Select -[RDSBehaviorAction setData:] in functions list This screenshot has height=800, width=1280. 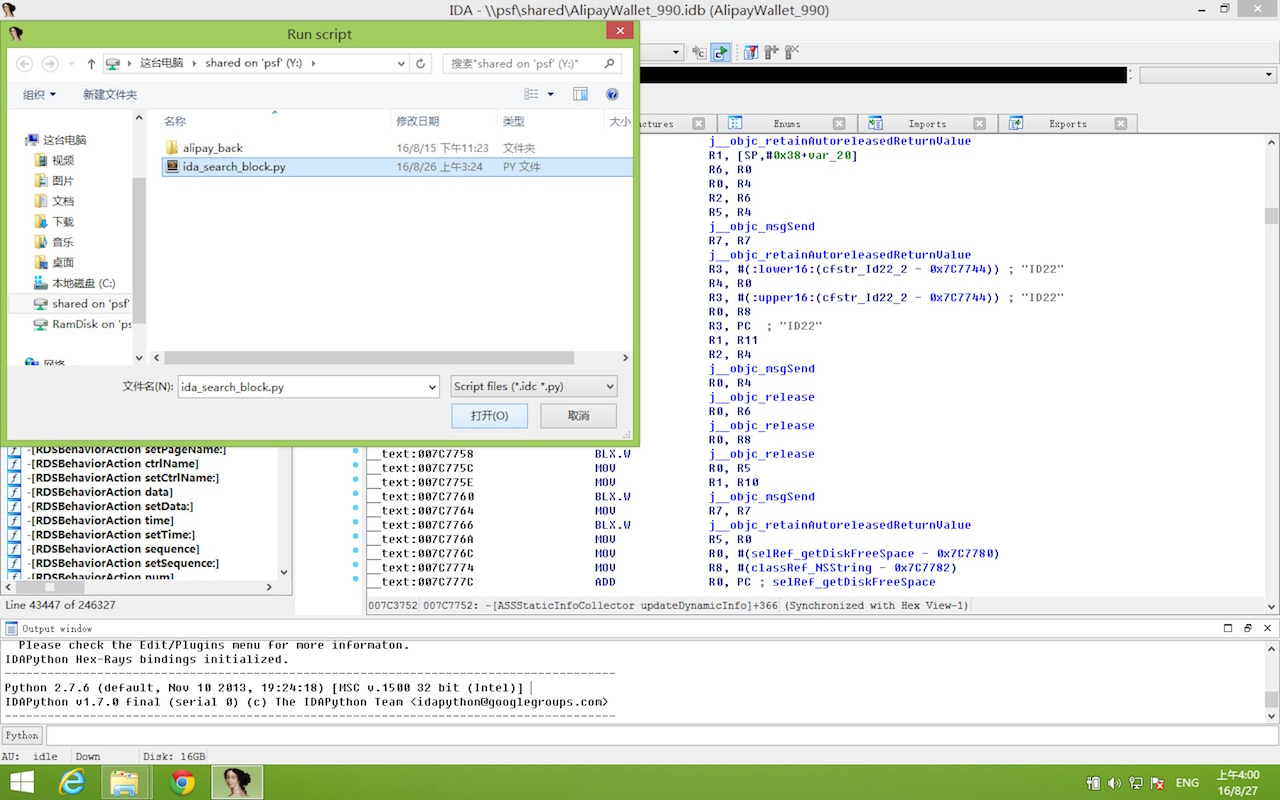pos(111,506)
